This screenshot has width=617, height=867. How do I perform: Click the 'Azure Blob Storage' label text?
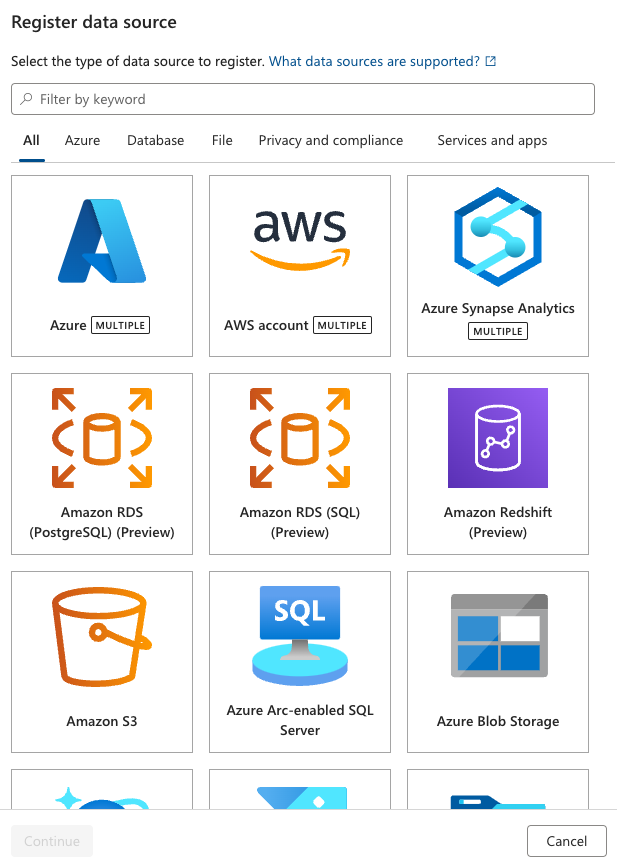498,721
